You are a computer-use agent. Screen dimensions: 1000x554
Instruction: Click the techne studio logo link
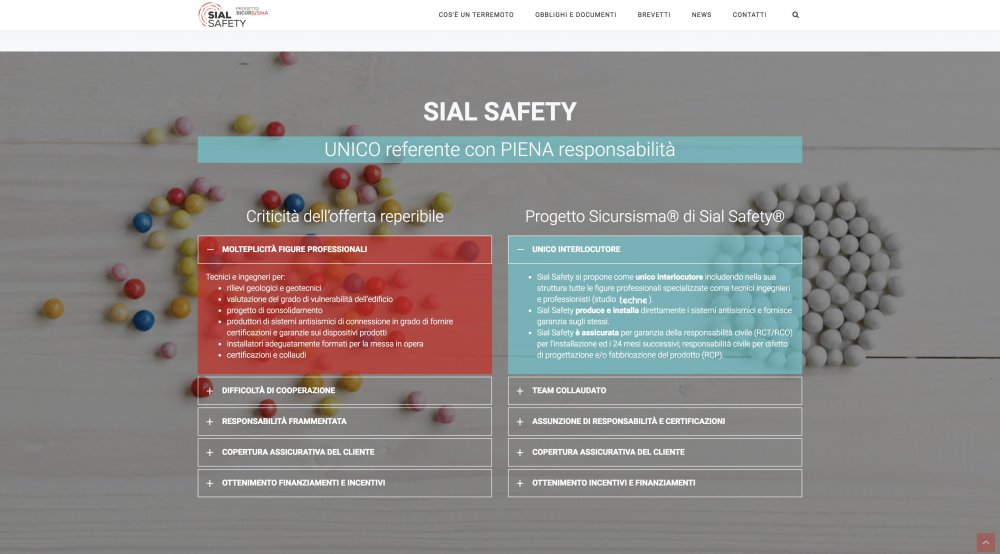(633, 300)
